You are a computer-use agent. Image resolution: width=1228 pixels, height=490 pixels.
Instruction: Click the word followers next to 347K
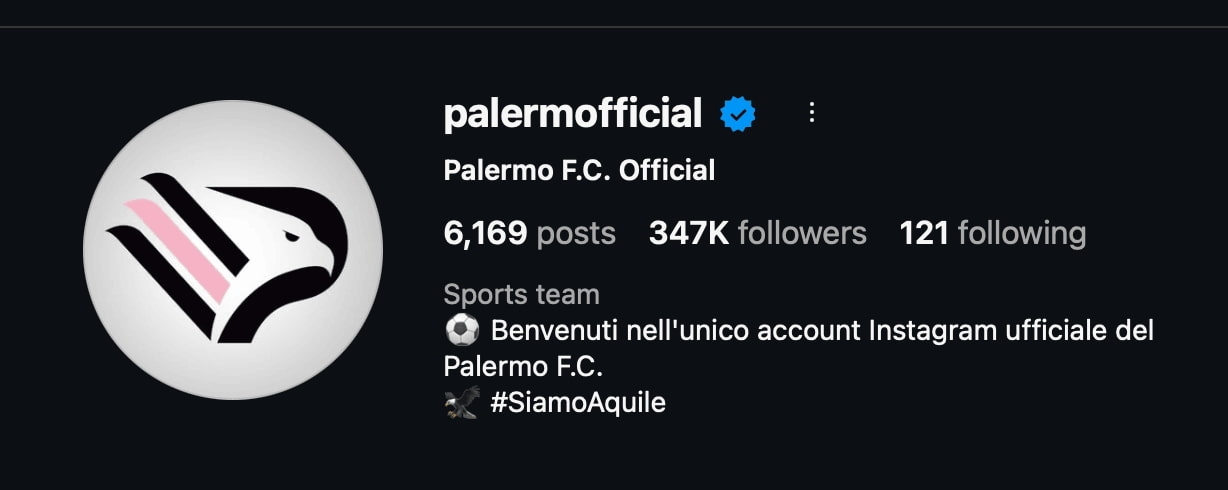click(802, 233)
